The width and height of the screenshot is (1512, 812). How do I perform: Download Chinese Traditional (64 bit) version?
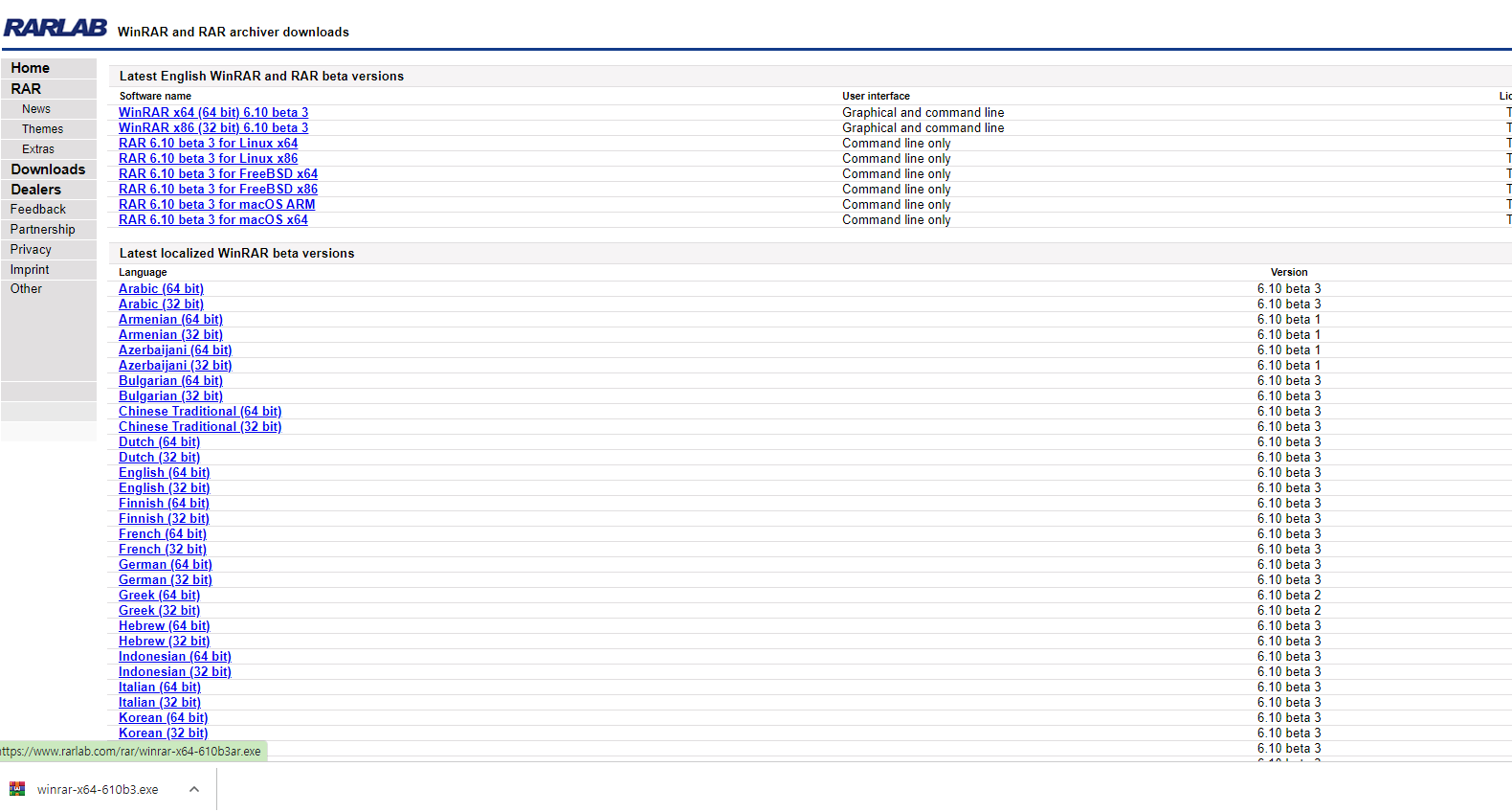point(200,411)
